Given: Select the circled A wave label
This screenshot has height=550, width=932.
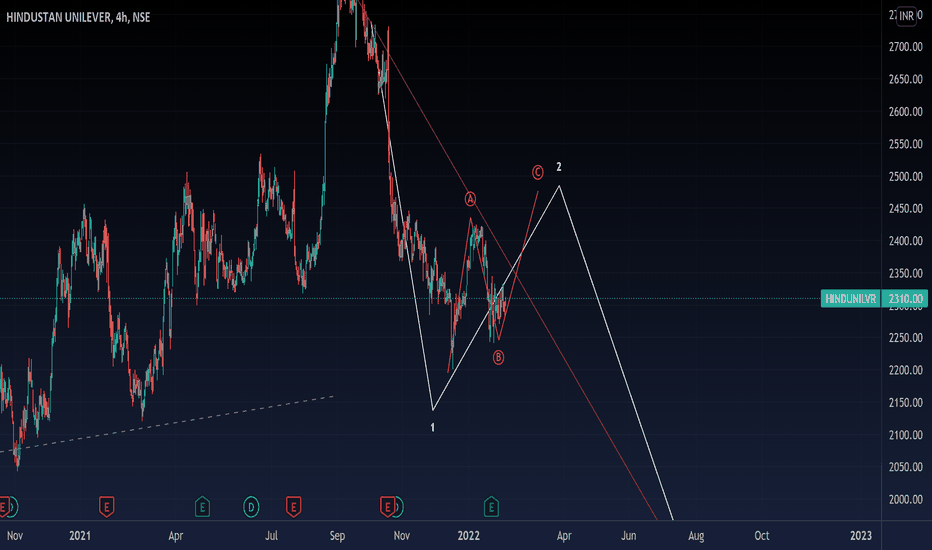Looking at the screenshot, I should point(470,199).
